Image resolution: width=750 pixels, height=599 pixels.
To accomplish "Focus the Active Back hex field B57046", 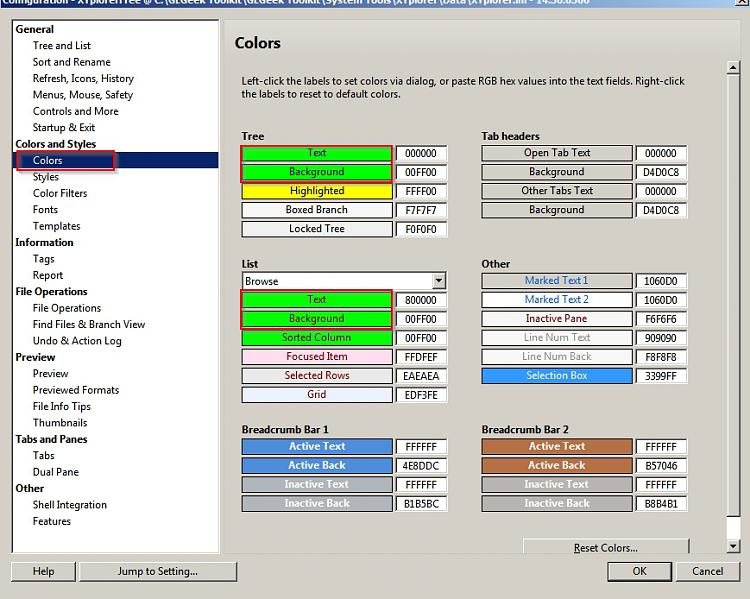I will pos(661,466).
